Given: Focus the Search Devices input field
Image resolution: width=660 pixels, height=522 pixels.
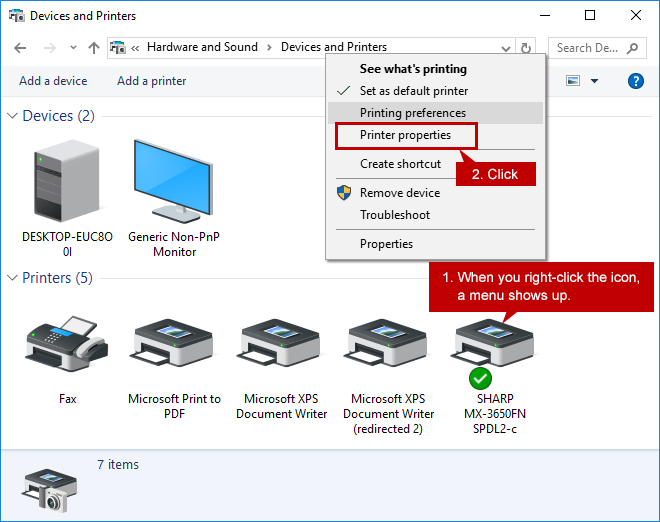Looking at the screenshot, I should click(x=587, y=48).
